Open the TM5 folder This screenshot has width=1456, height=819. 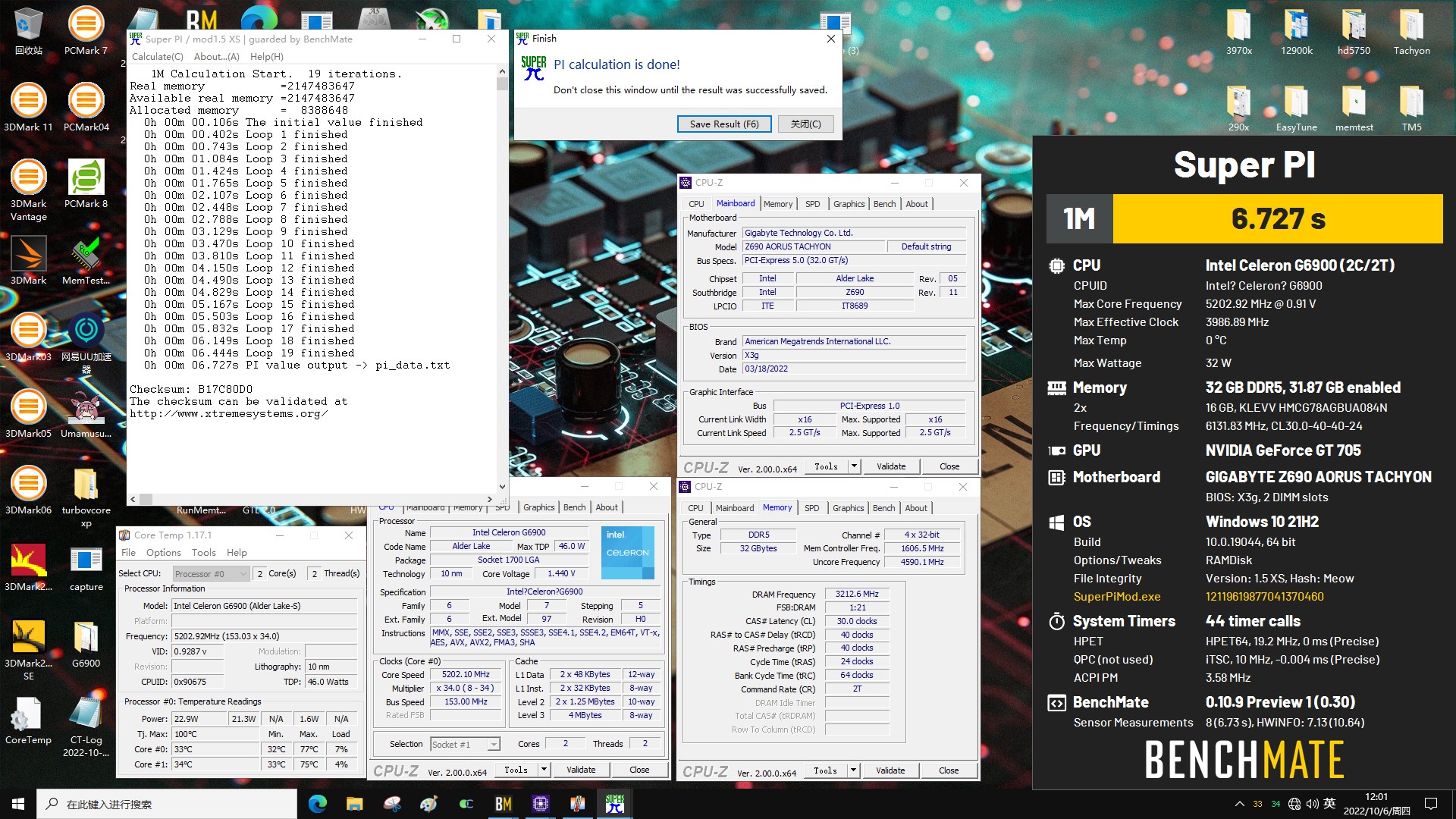point(1411,107)
